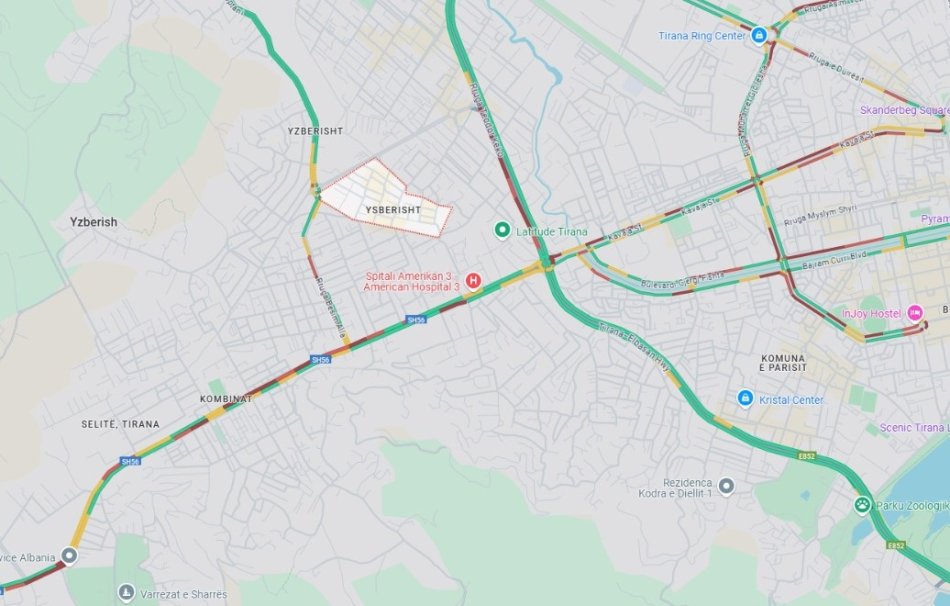Open the Rezidenca Kodra e Diellit marker
The image size is (950, 606).
click(726, 486)
